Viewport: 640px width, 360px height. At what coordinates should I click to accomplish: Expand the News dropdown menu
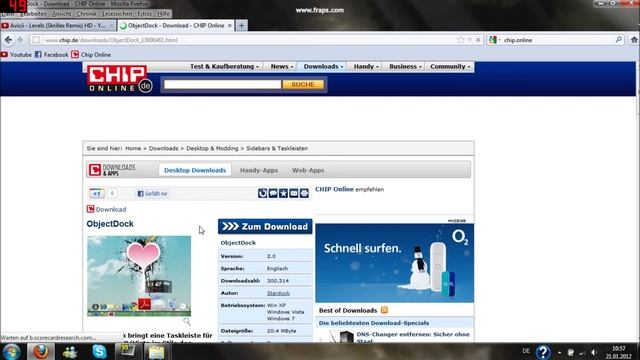[x=282, y=66]
